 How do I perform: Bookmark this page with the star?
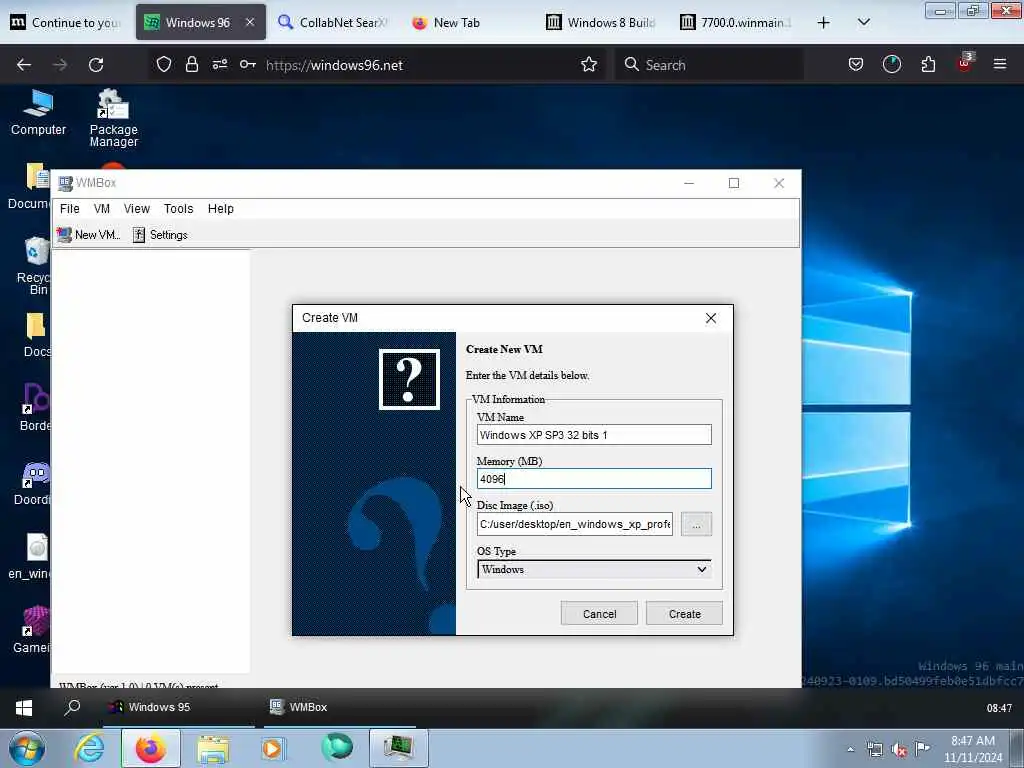588,64
